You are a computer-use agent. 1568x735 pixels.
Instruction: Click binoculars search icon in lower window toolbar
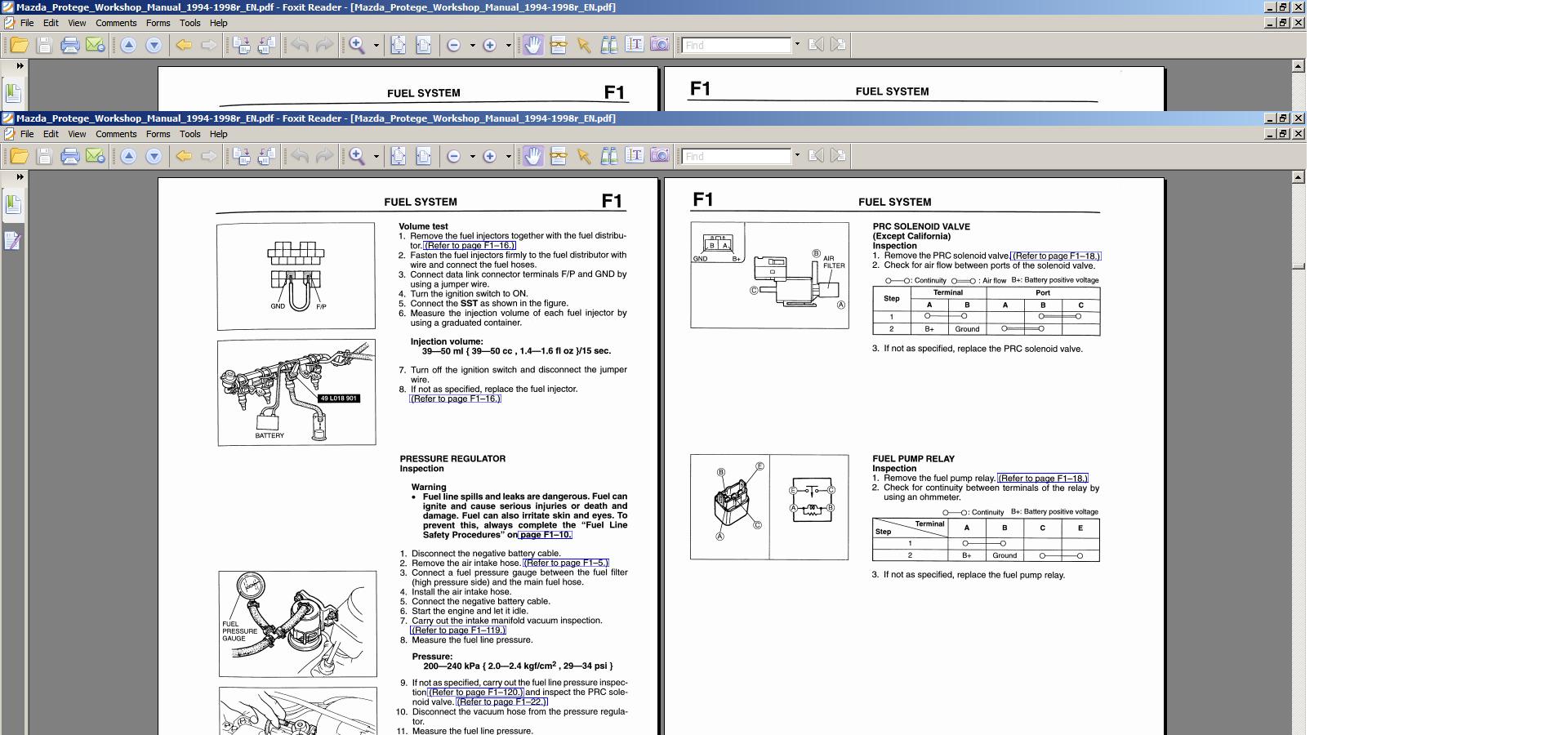tap(609, 156)
